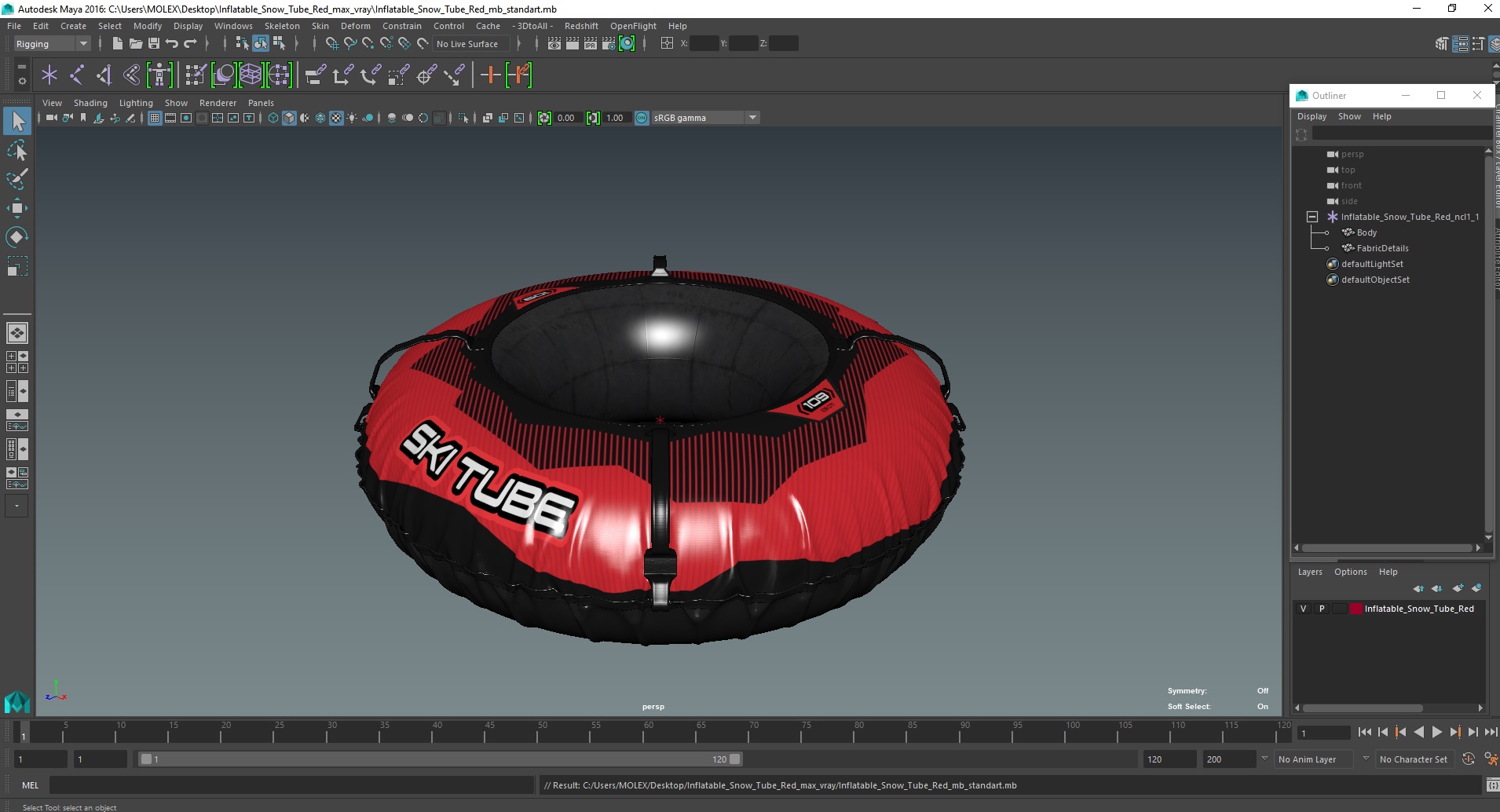
Task: Open the Deform menu
Action: coord(355,26)
